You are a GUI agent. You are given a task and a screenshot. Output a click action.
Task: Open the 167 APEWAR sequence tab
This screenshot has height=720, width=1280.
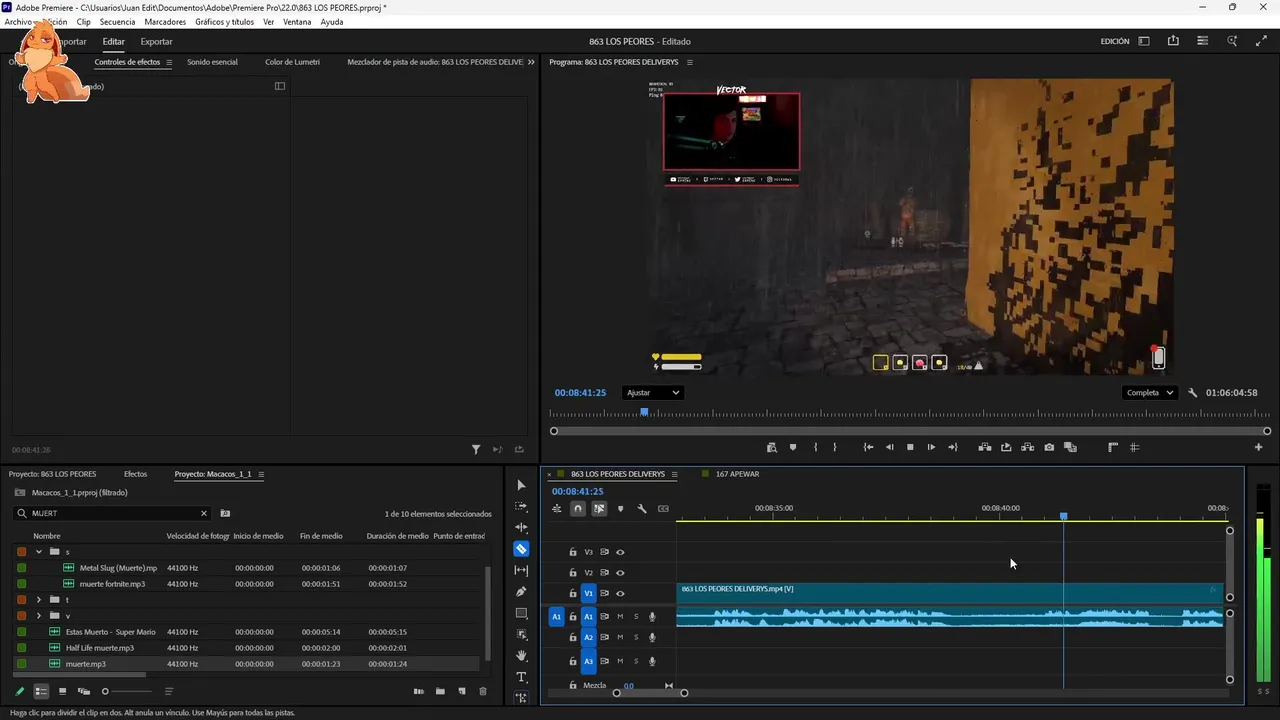737,474
